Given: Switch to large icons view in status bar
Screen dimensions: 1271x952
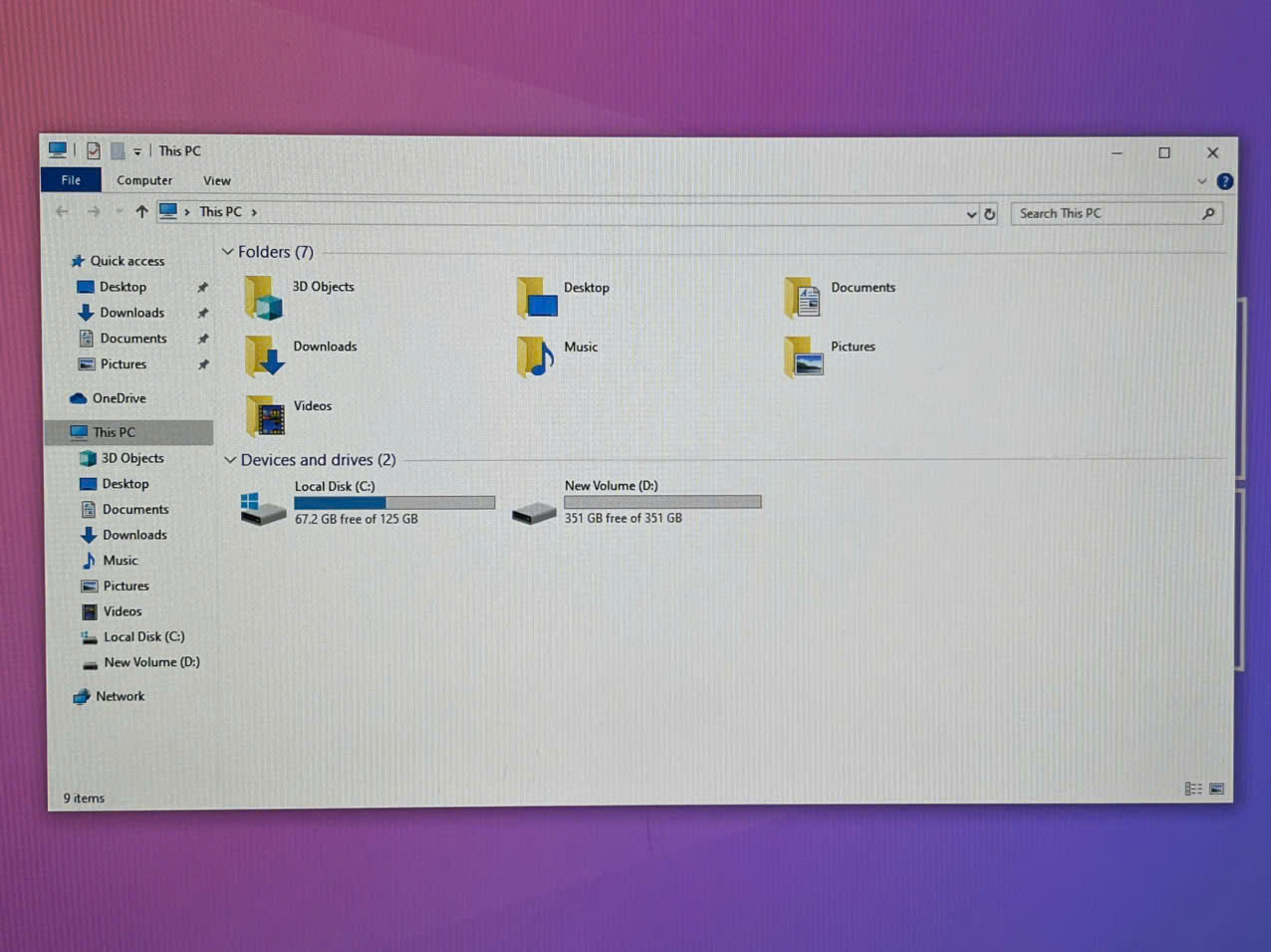Looking at the screenshot, I should coord(1216,789).
